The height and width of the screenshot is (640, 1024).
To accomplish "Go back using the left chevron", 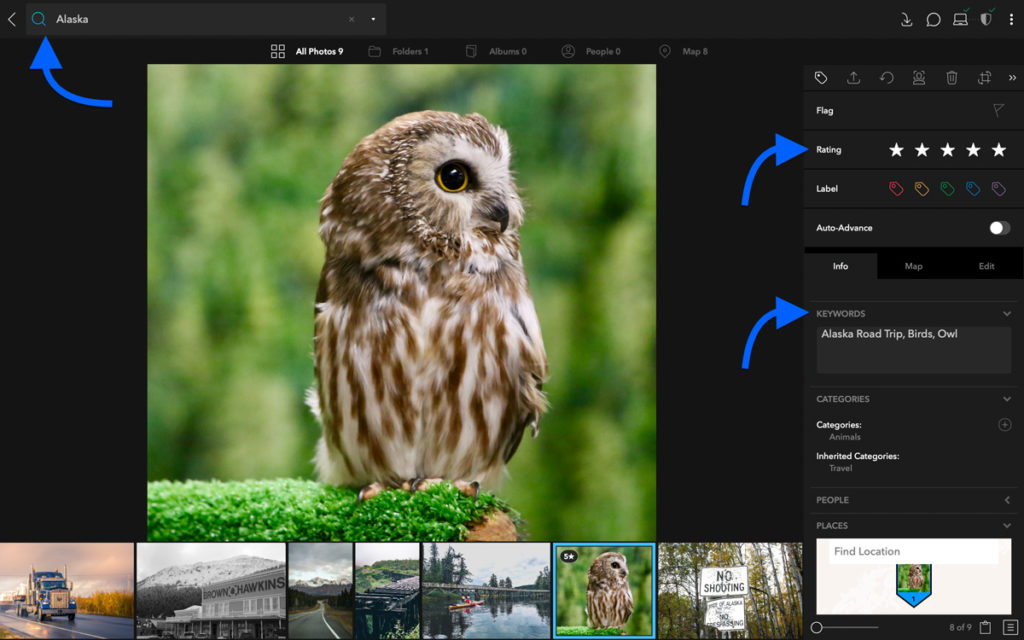I will point(12,19).
